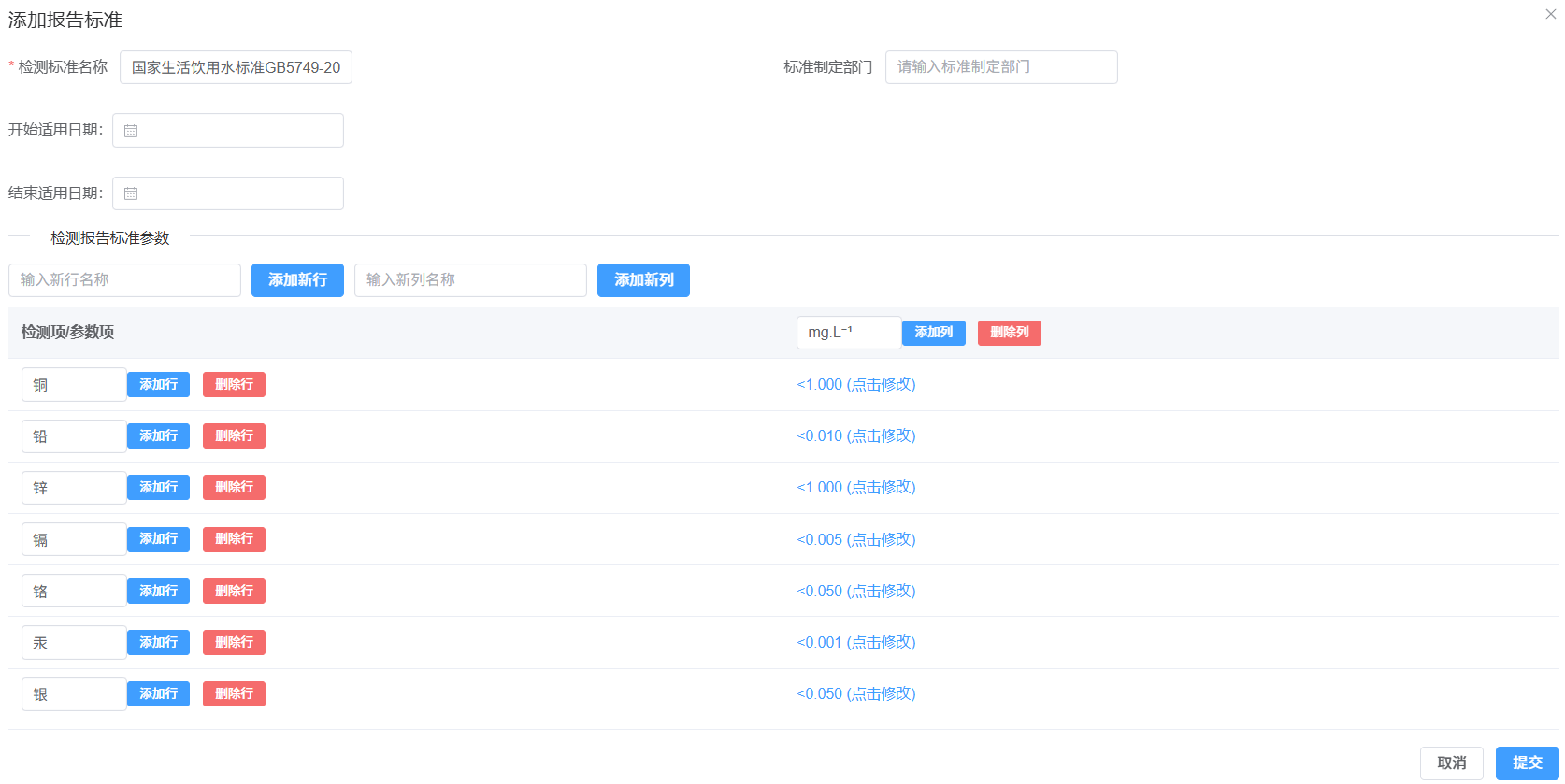Click 添加列 next to mg.L column
This screenshot has height=784, width=1565.
click(933, 333)
